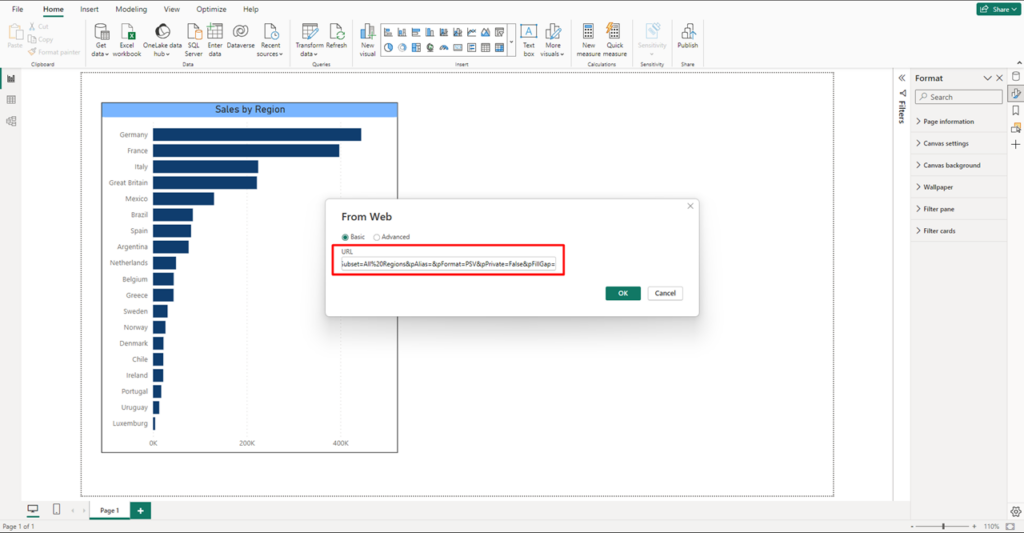Viewport: 1024px width, 533px height.
Task: Publish the report
Action: click(x=688, y=37)
